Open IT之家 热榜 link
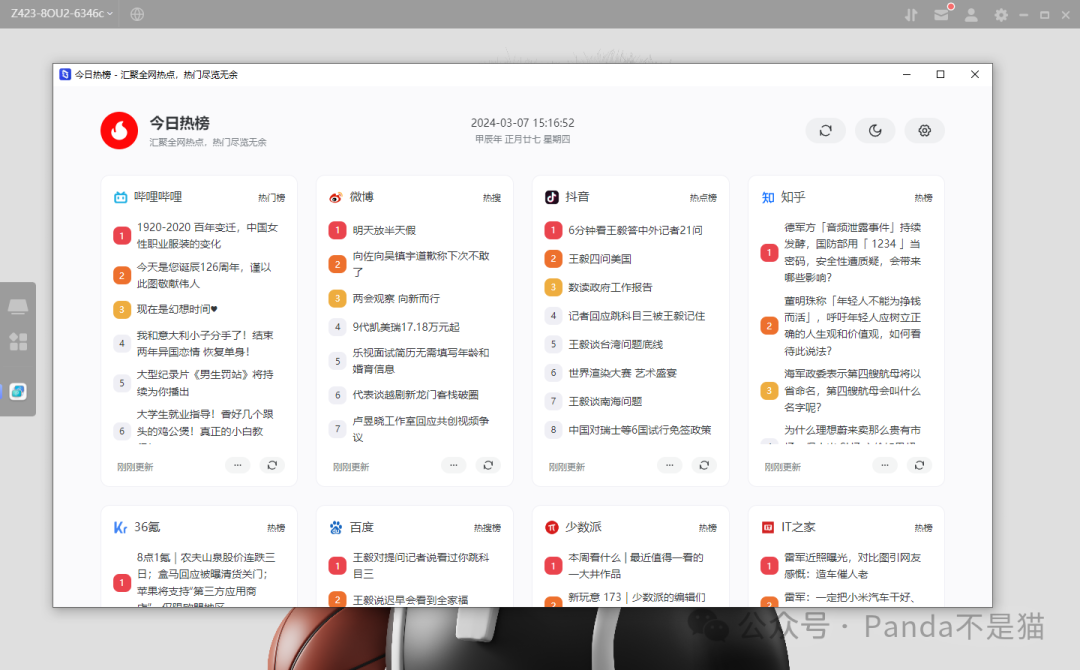The height and width of the screenshot is (670, 1080). (924, 528)
